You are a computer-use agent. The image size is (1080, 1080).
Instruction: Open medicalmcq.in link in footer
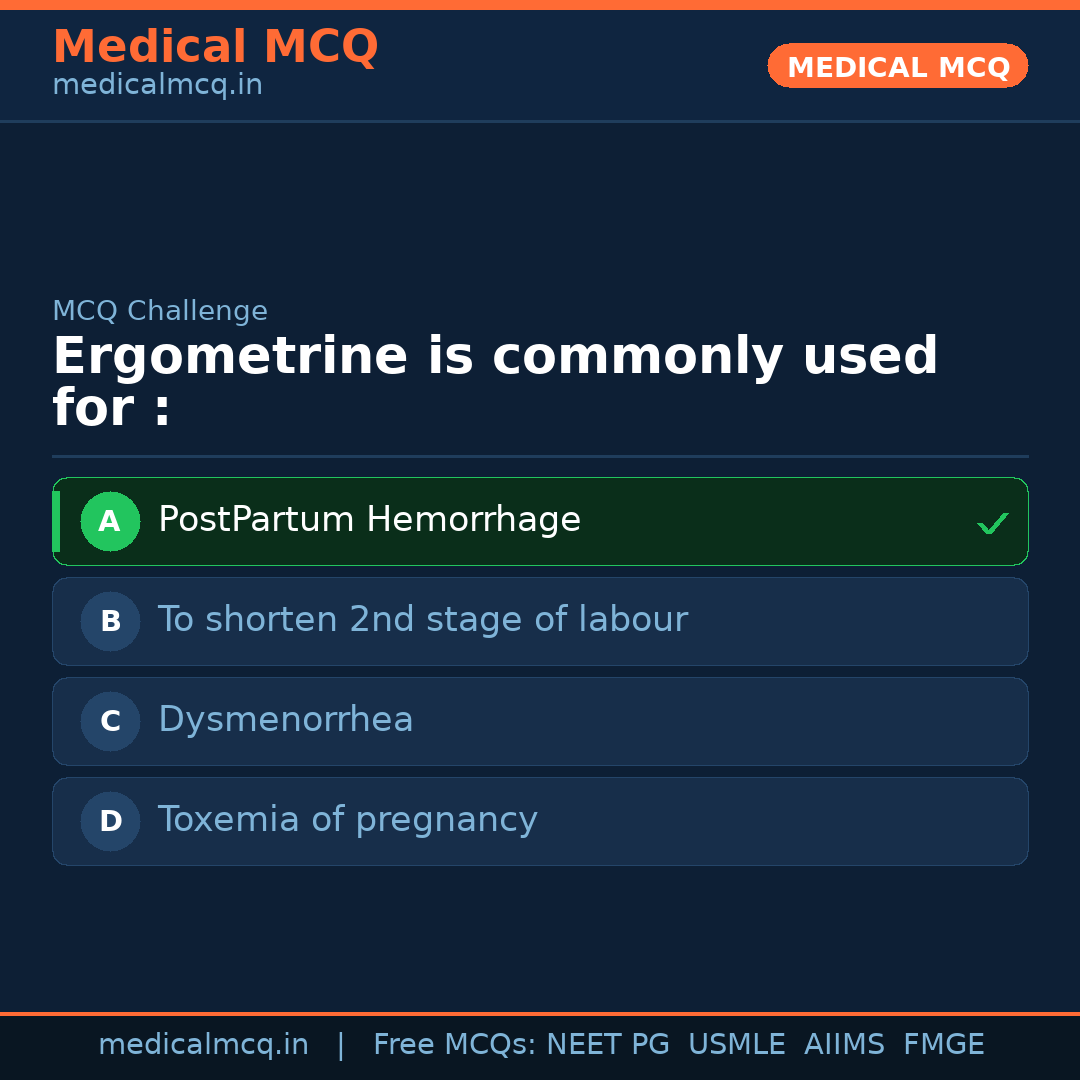203,1045
